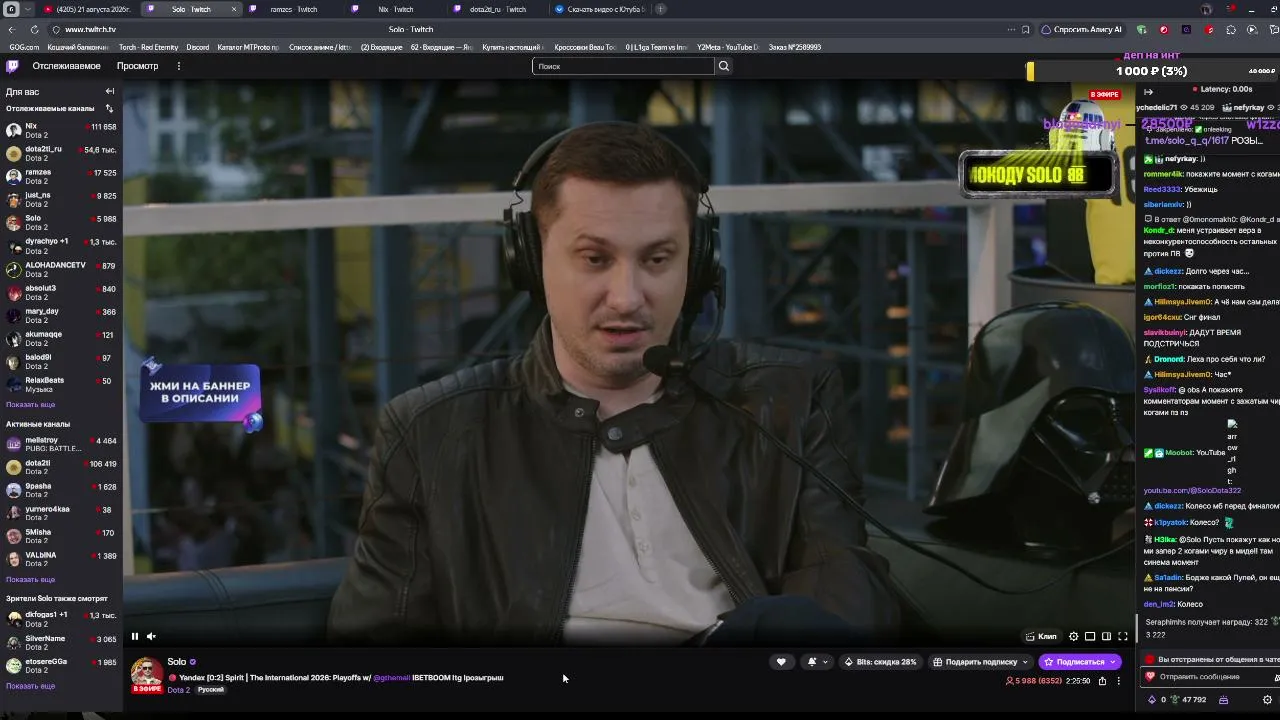Open the ALOHADANCETV channel in the sidebar
Viewport: 1280px width, 720px height.
pos(61,269)
